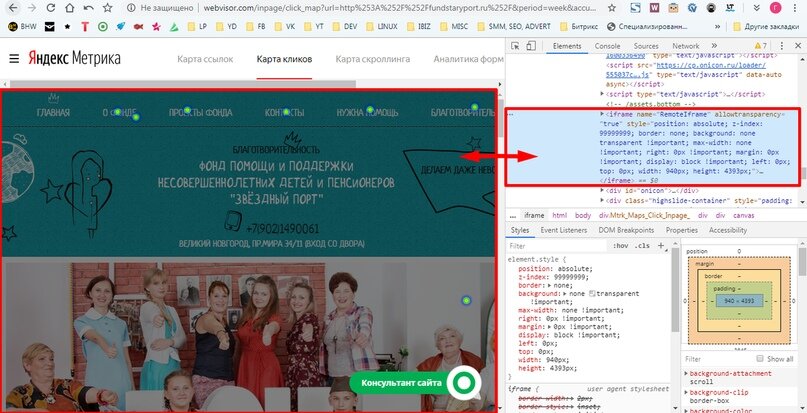Open the browser home page icon
Screen dimensions: 807x413
pos(69,8)
